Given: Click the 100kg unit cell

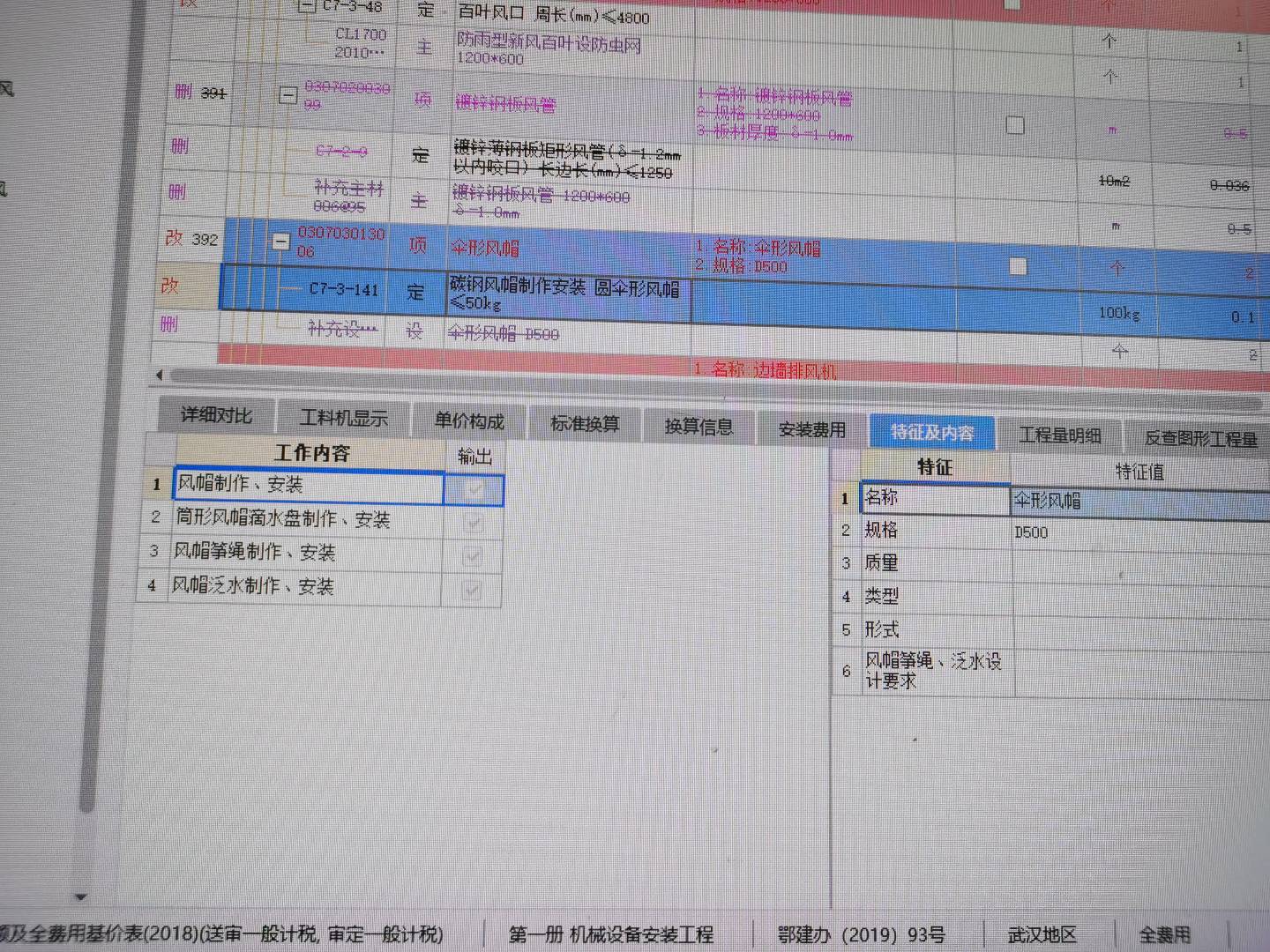Looking at the screenshot, I should (1119, 313).
